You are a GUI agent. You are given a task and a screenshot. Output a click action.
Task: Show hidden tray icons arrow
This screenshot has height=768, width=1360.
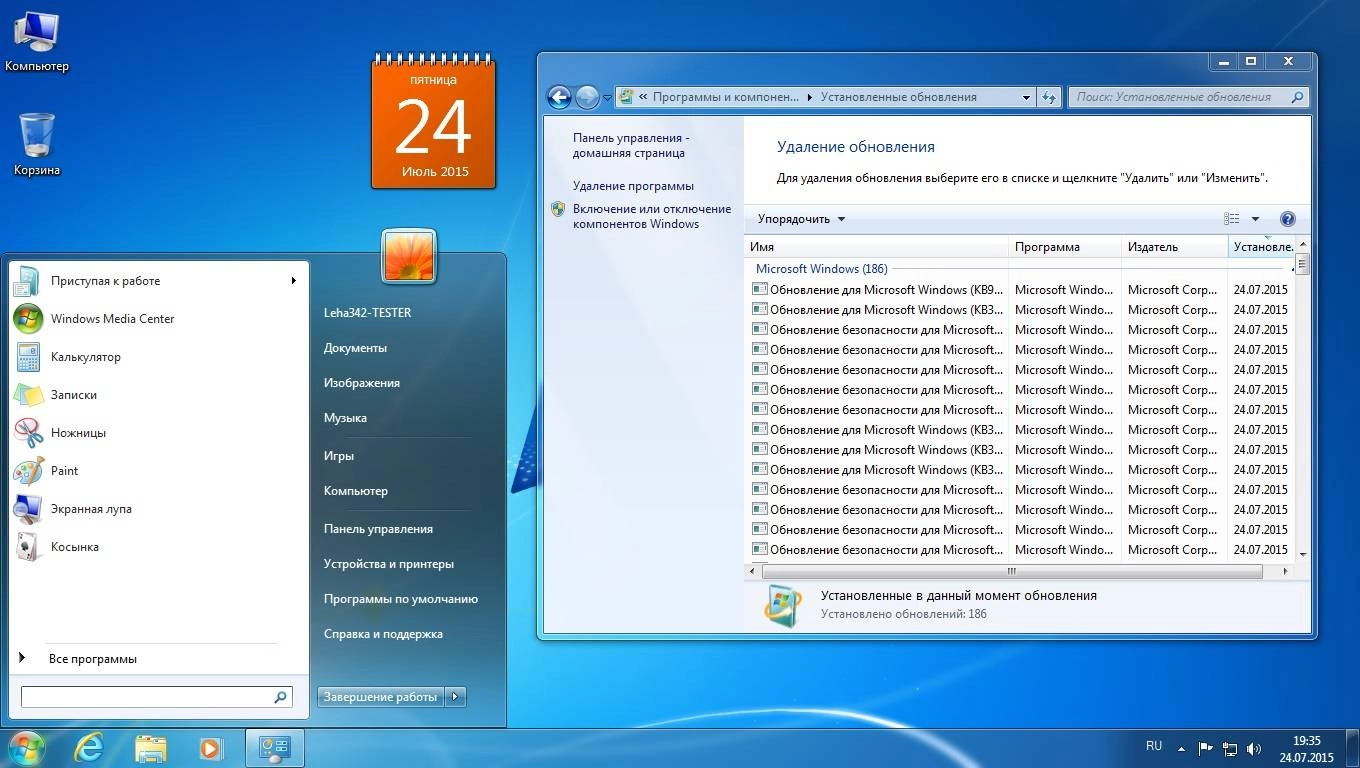click(1182, 748)
